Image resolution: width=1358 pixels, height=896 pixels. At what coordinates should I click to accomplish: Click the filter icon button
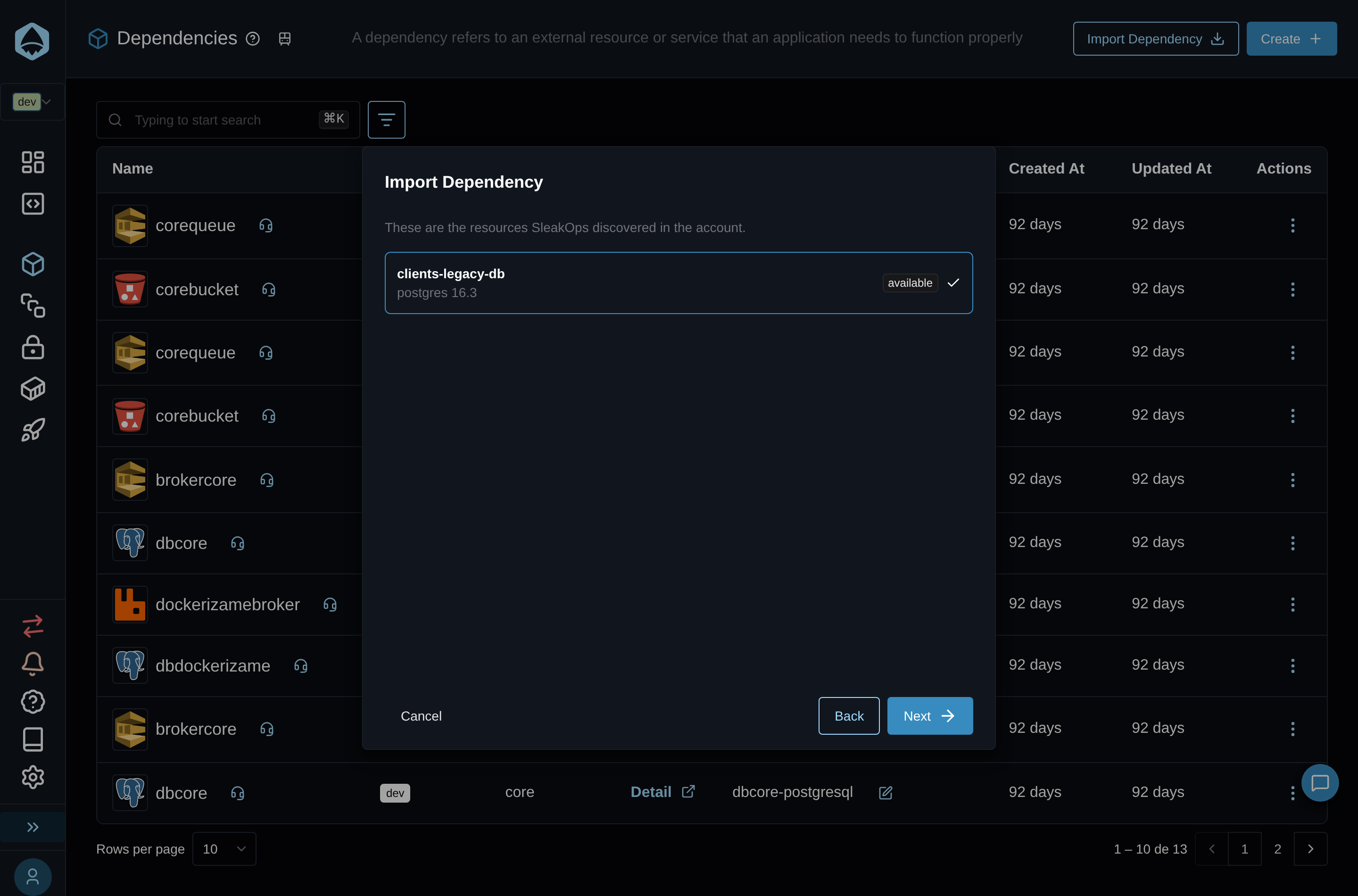click(x=386, y=120)
